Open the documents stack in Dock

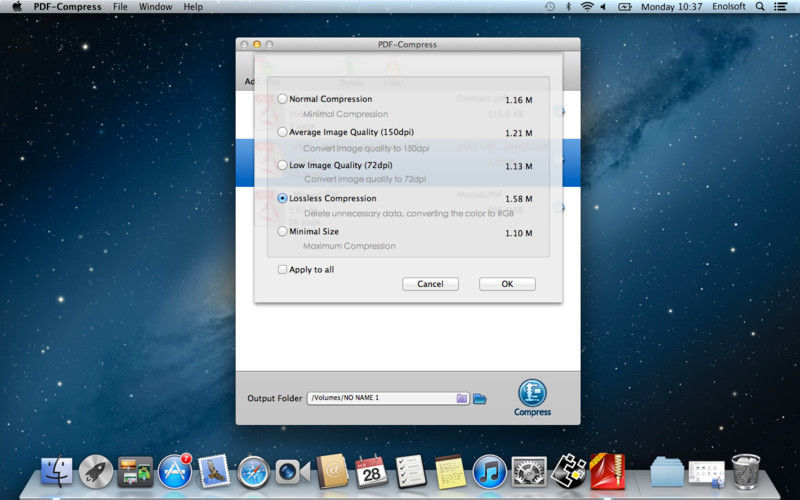point(707,473)
